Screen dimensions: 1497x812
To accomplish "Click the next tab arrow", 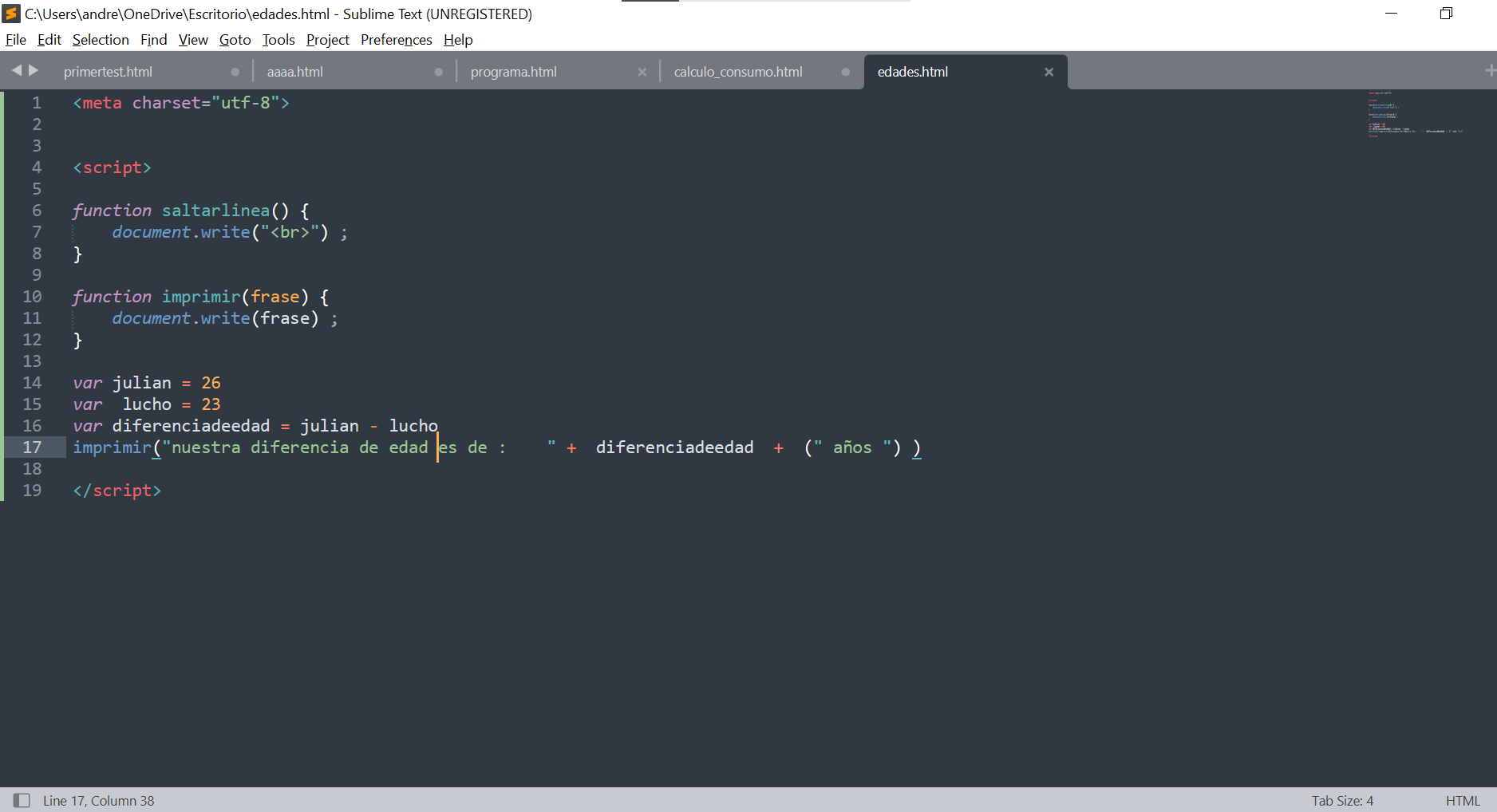I will coord(34,71).
